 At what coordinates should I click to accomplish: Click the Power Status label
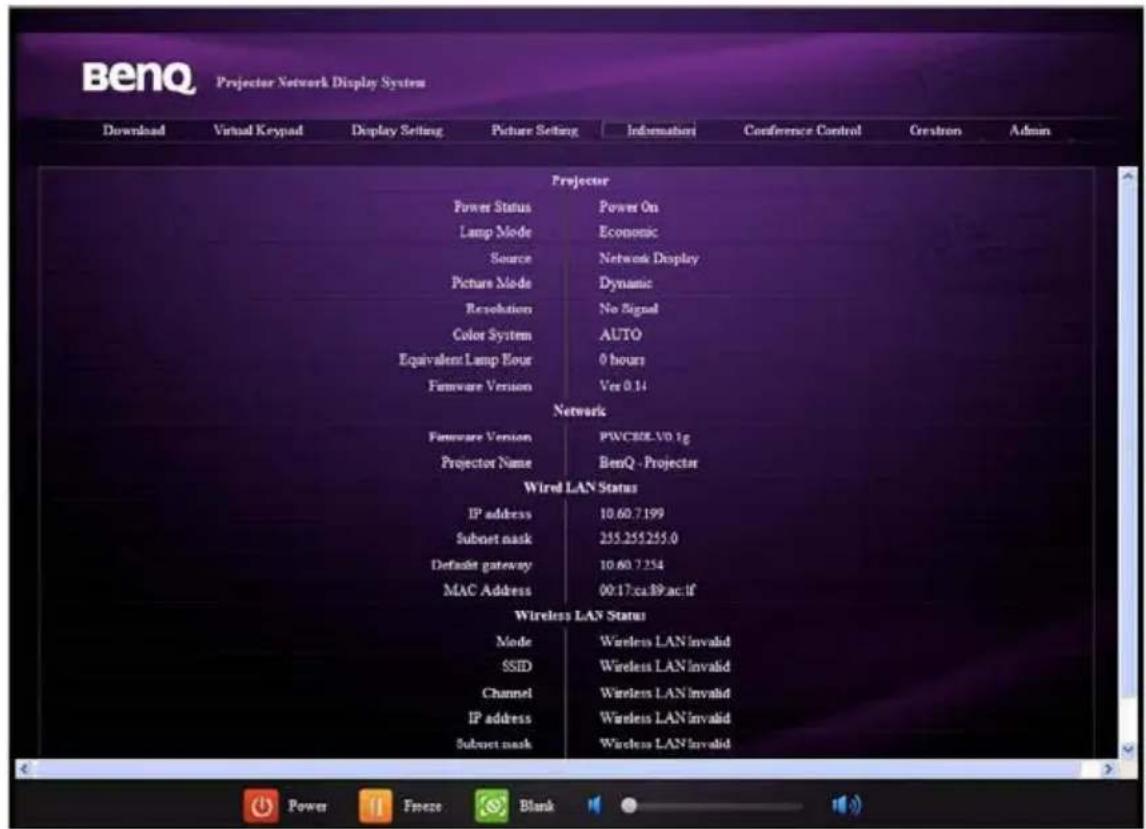[x=493, y=207]
